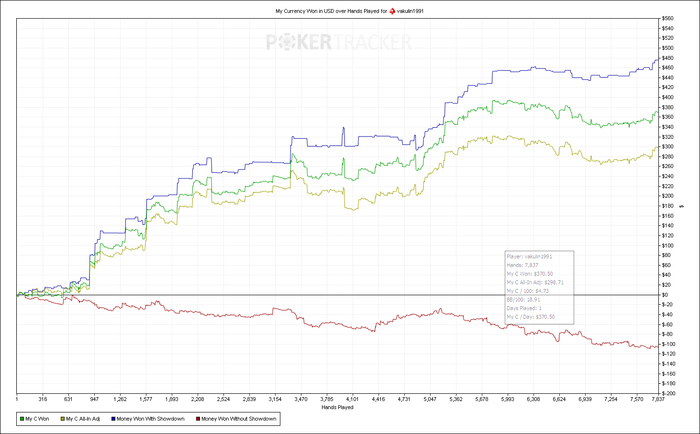700x434 pixels.
Task: Click tooltip line 'Hands: 7,837'
Action: (x=522, y=265)
